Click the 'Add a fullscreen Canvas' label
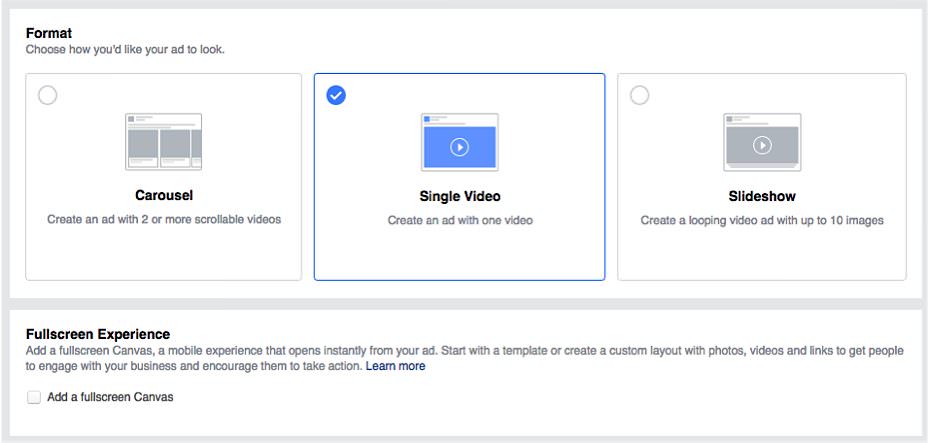 (x=110, y=397)
